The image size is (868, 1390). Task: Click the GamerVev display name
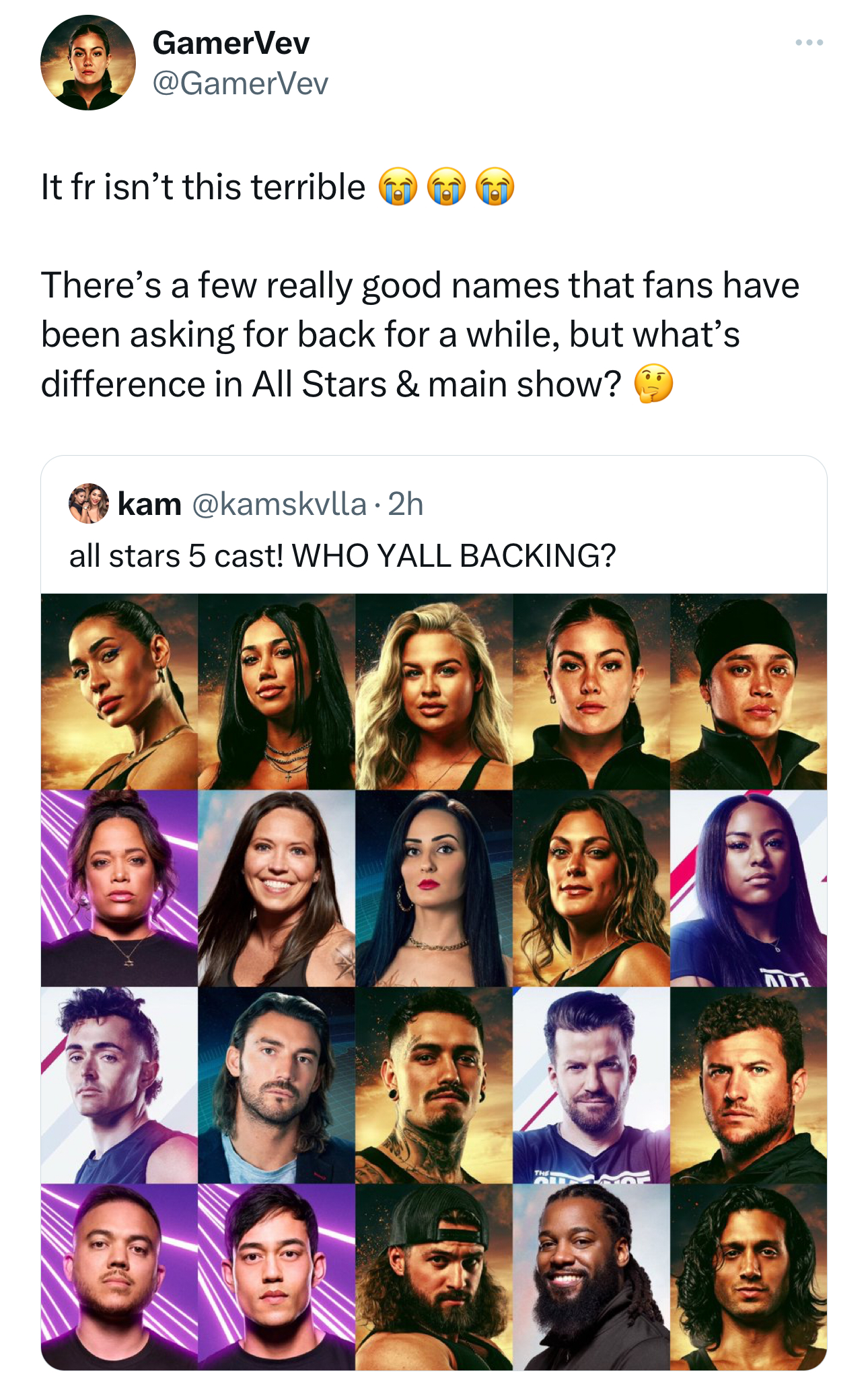231,43
